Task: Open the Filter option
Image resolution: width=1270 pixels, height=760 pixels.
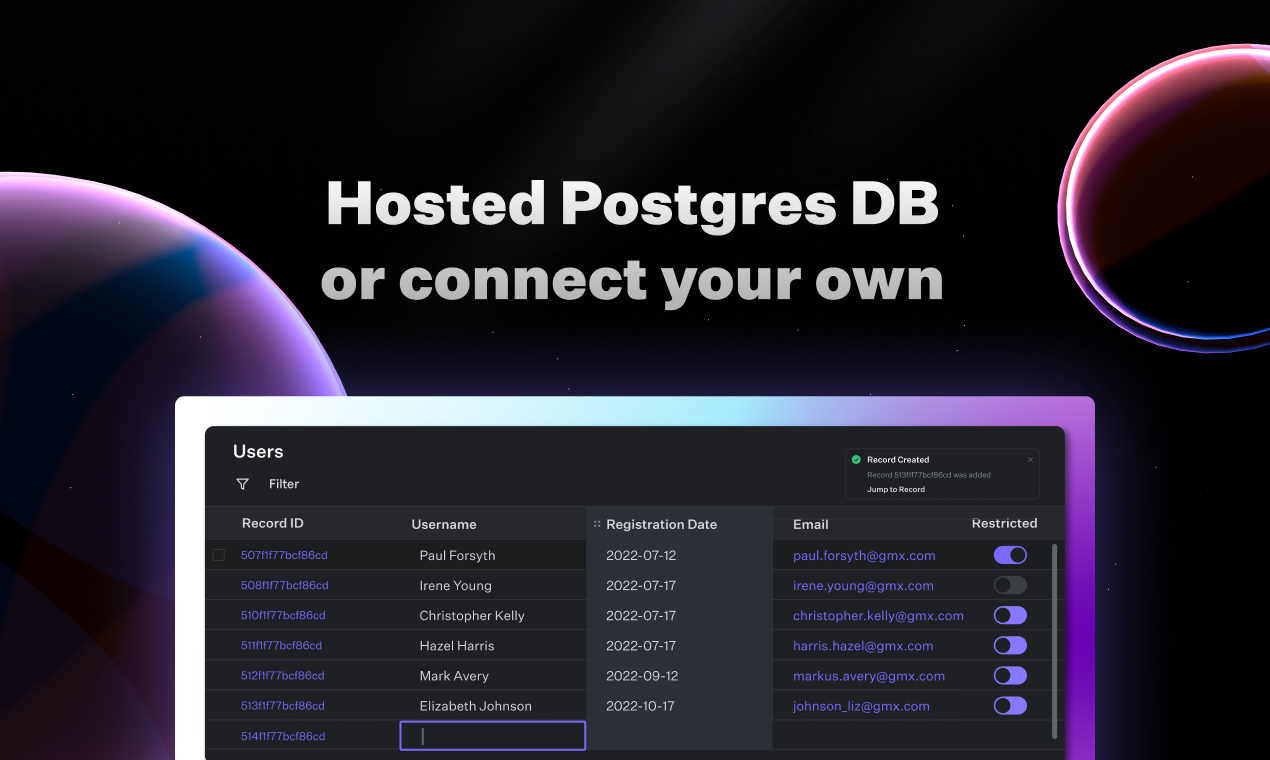Action: 284,484
